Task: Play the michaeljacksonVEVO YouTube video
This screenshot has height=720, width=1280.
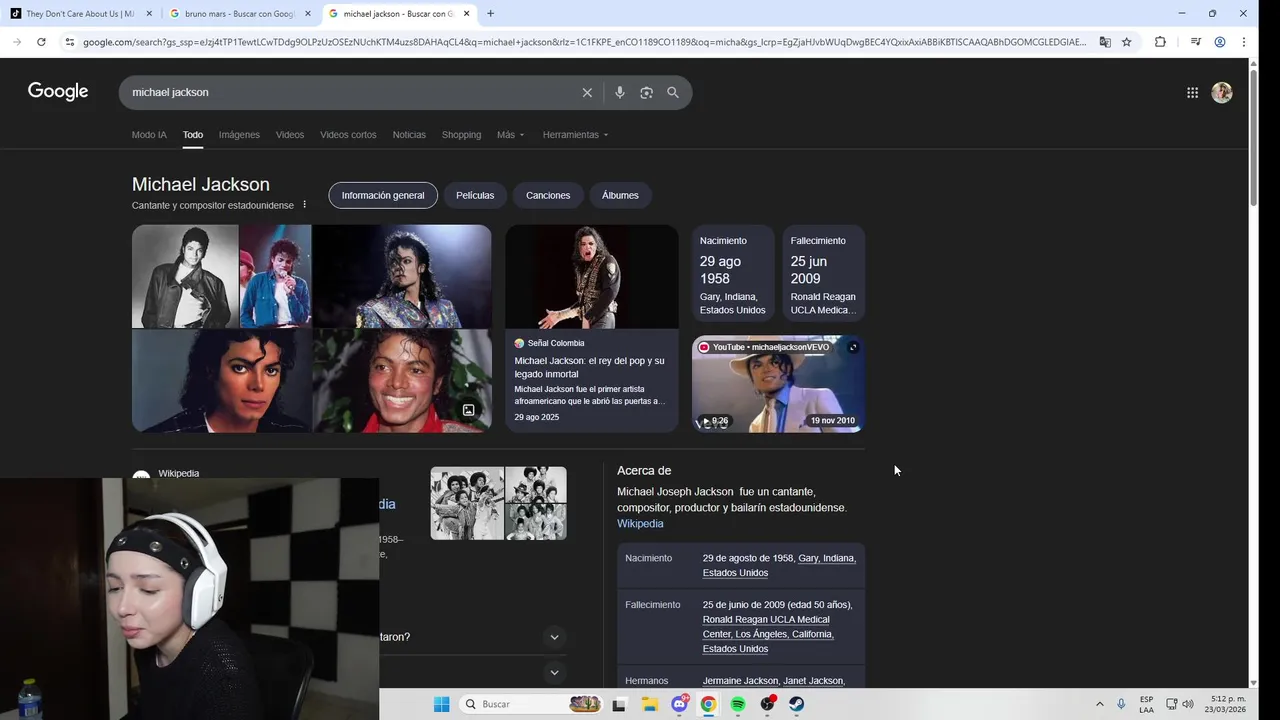Action: point(778,384)
